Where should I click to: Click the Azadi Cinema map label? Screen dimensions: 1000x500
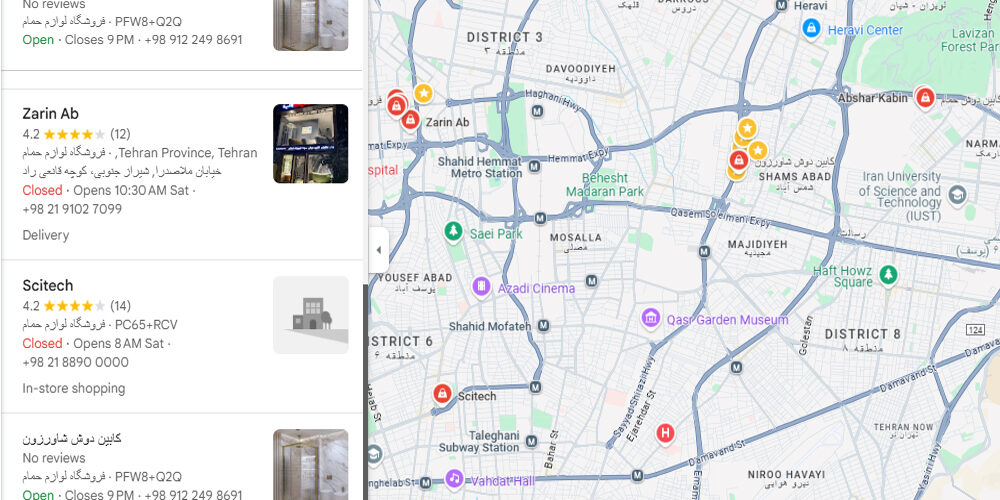536,288
